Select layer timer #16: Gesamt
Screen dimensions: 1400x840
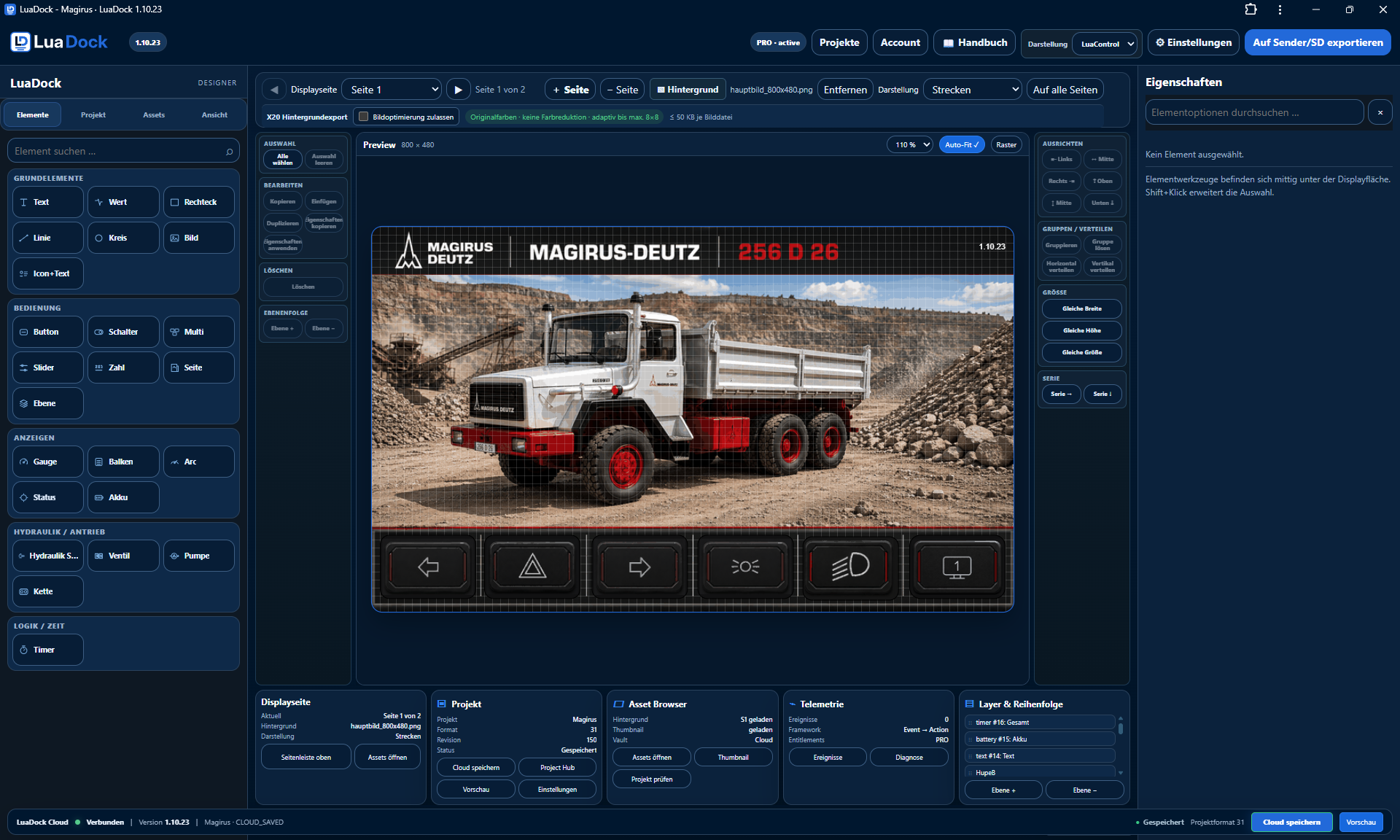coord(1040,723)
